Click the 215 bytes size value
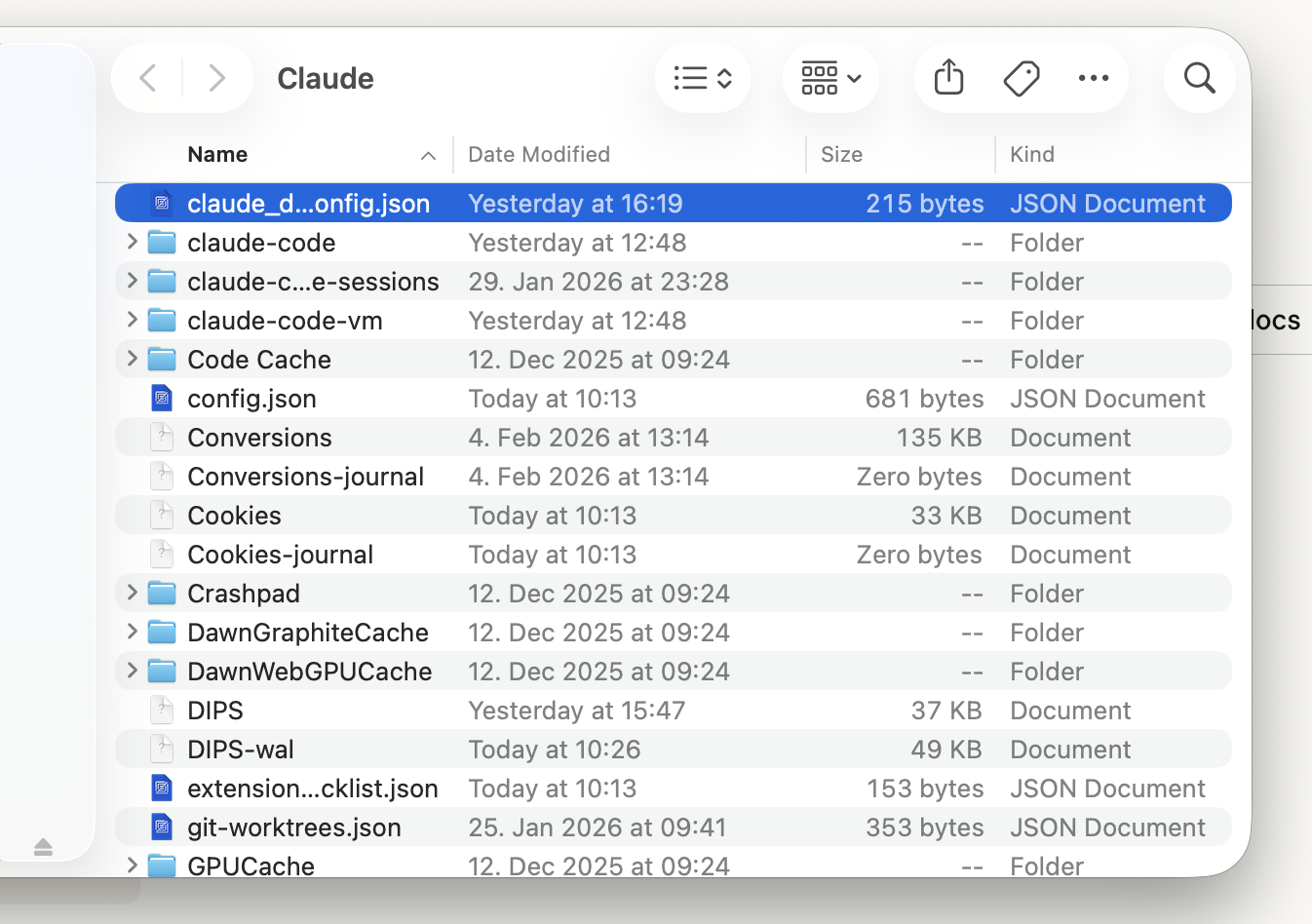 click(x=925, y=203)
